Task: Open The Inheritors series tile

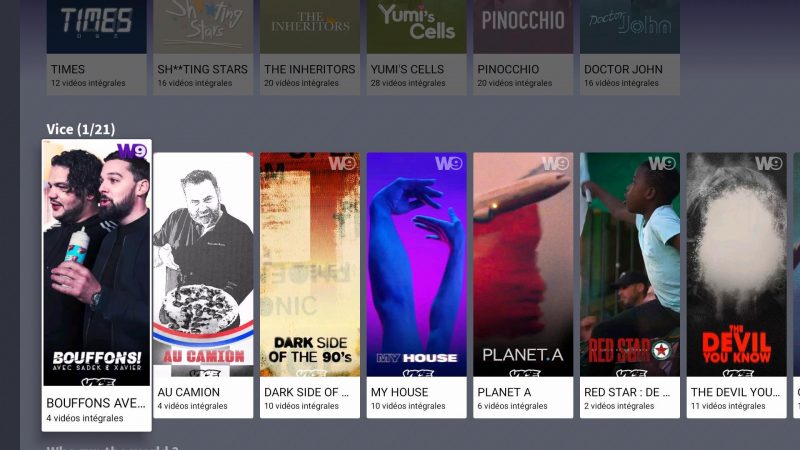Action: pos(310,47)
